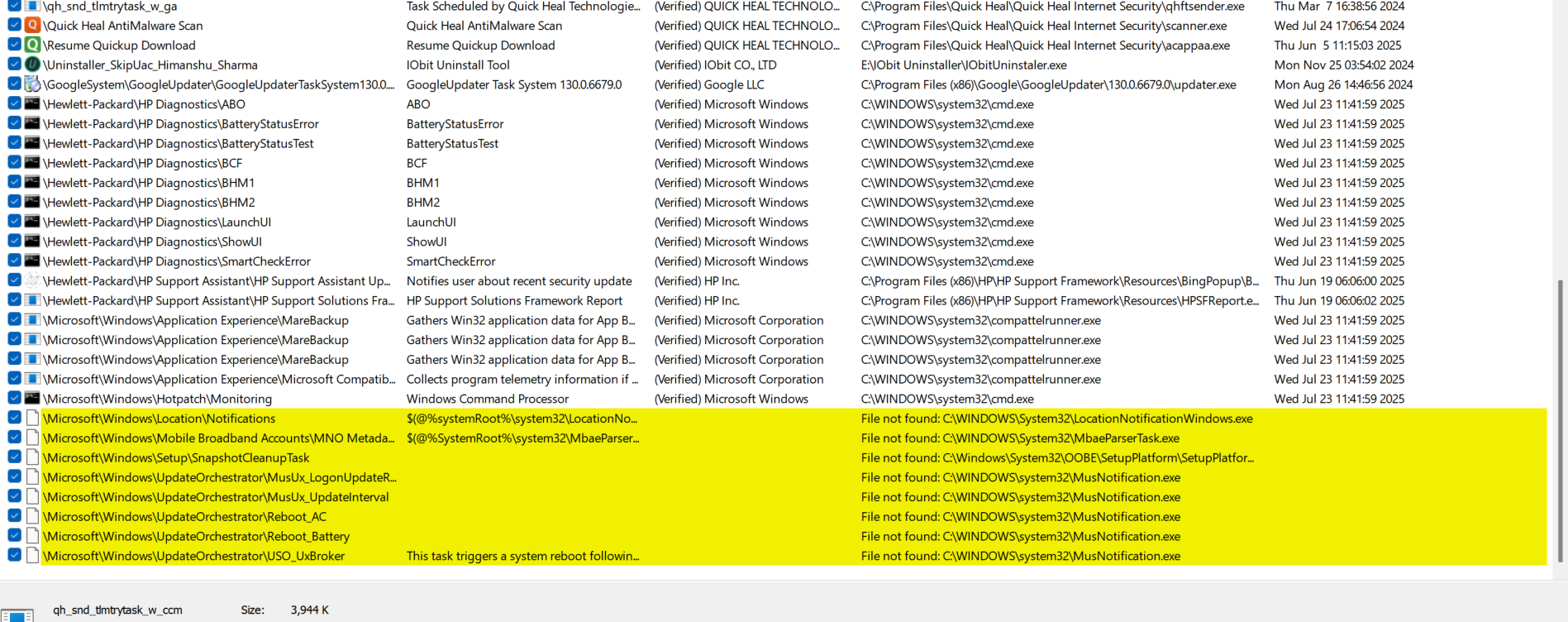The height and width of the screenshot is (622, 1568).
Task: Uncheck the Hotpatch\Monitoring task checkbox
Action: pos(14,398)
